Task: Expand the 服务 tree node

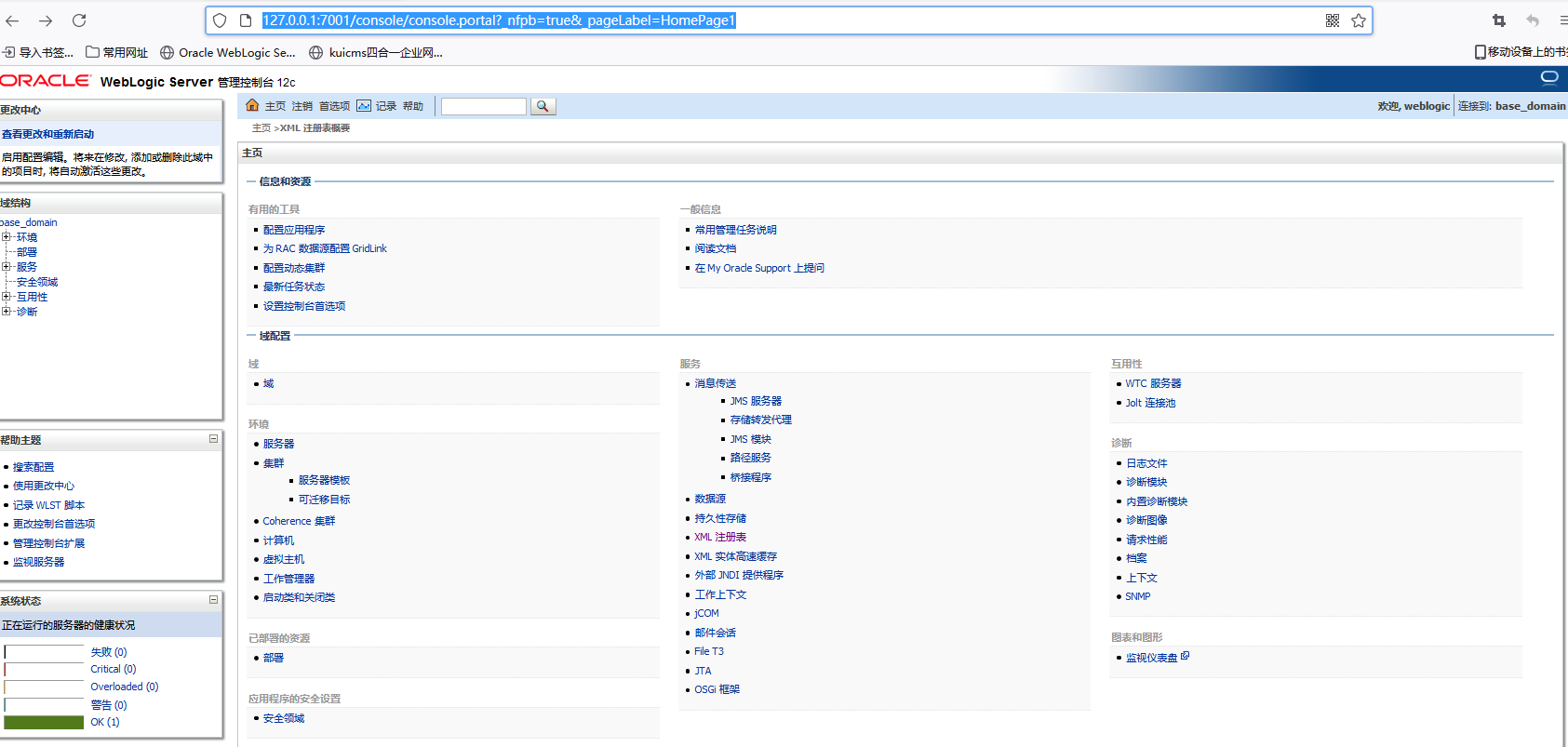Action: click(7, 267)
